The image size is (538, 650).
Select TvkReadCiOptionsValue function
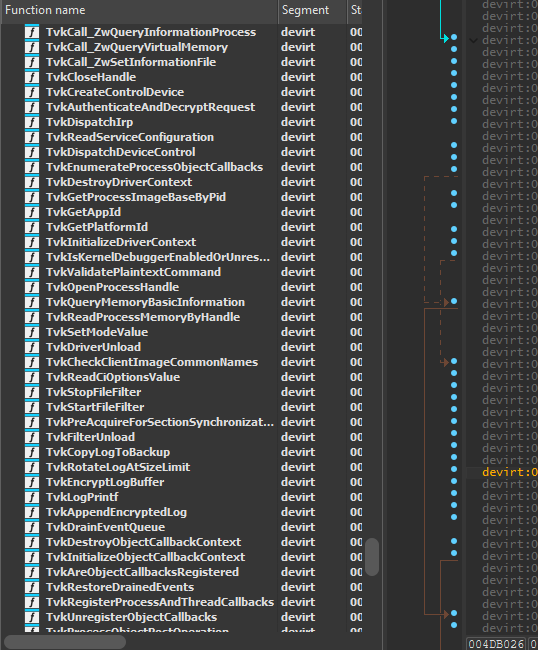coord(113,377)
